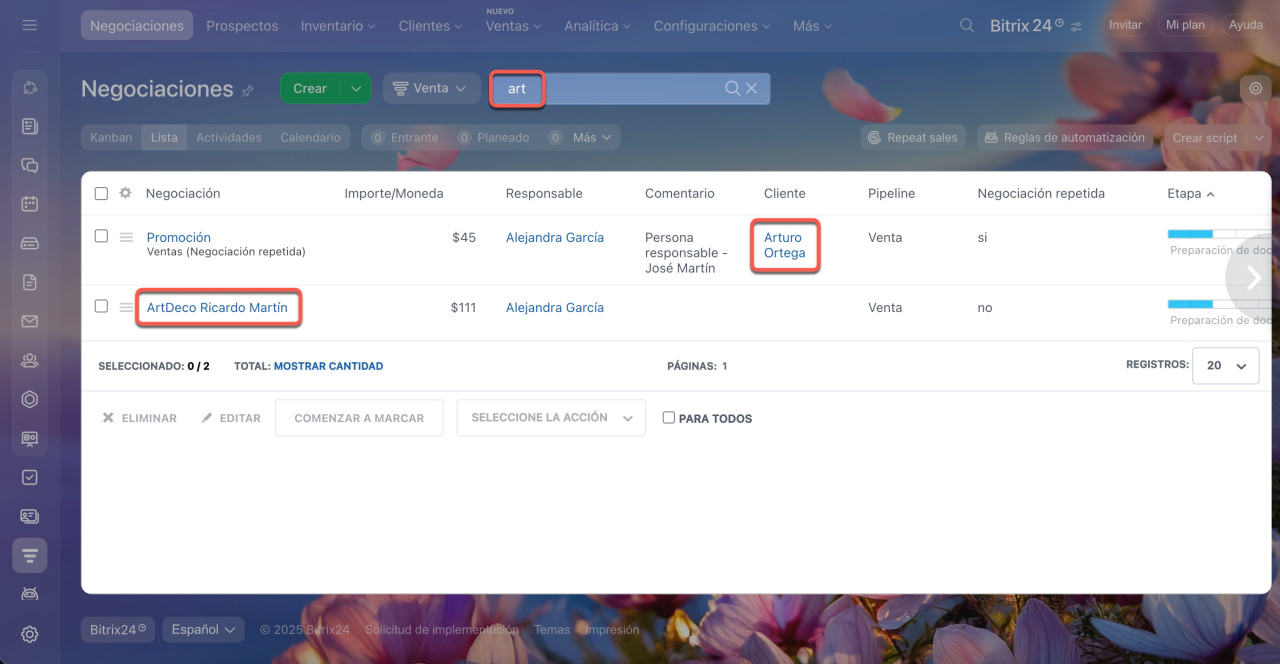This screenshot has width=1280, height=664.
Task: Pin the Negociaciones page title
Action: click(248, 91)
